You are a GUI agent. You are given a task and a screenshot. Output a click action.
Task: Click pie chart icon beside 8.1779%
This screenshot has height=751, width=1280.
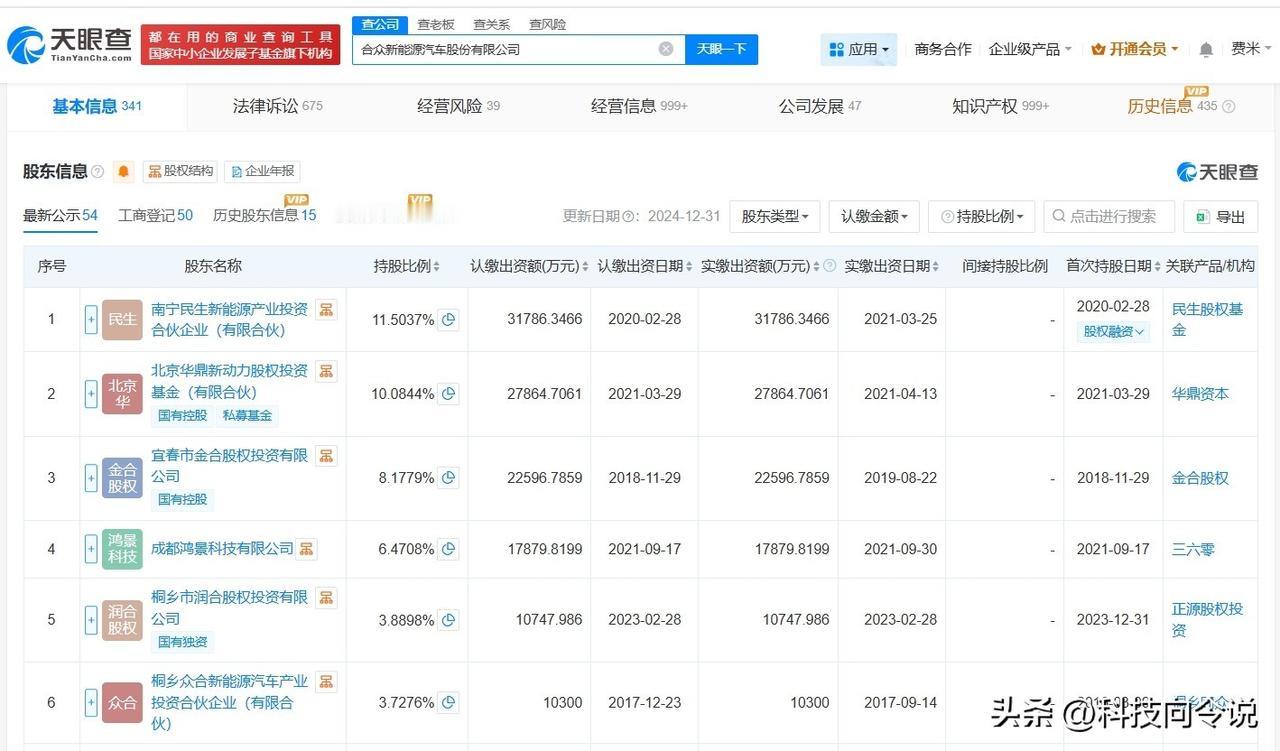[x=449, y=478]
